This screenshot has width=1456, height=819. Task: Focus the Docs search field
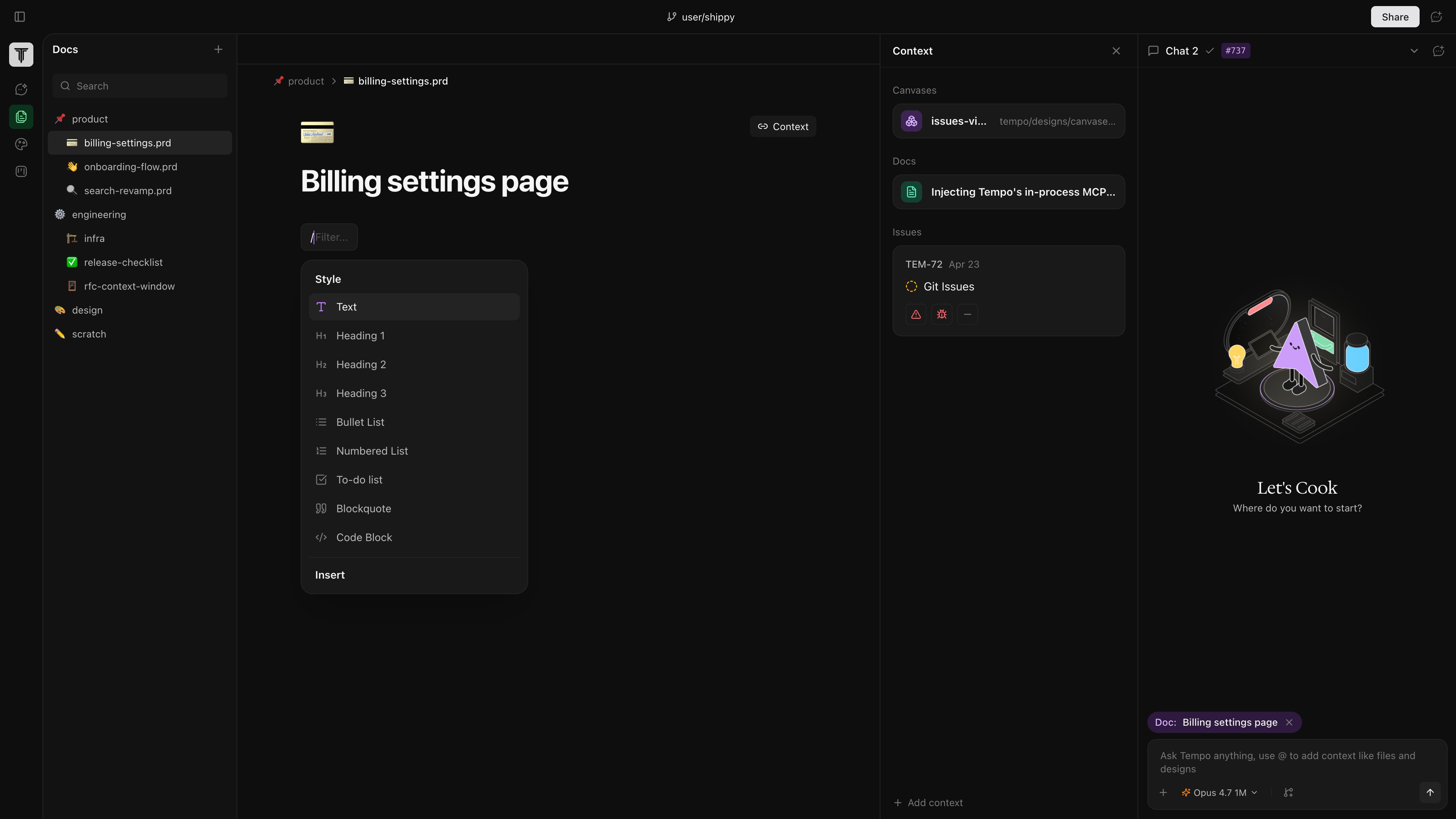(140, 86)
